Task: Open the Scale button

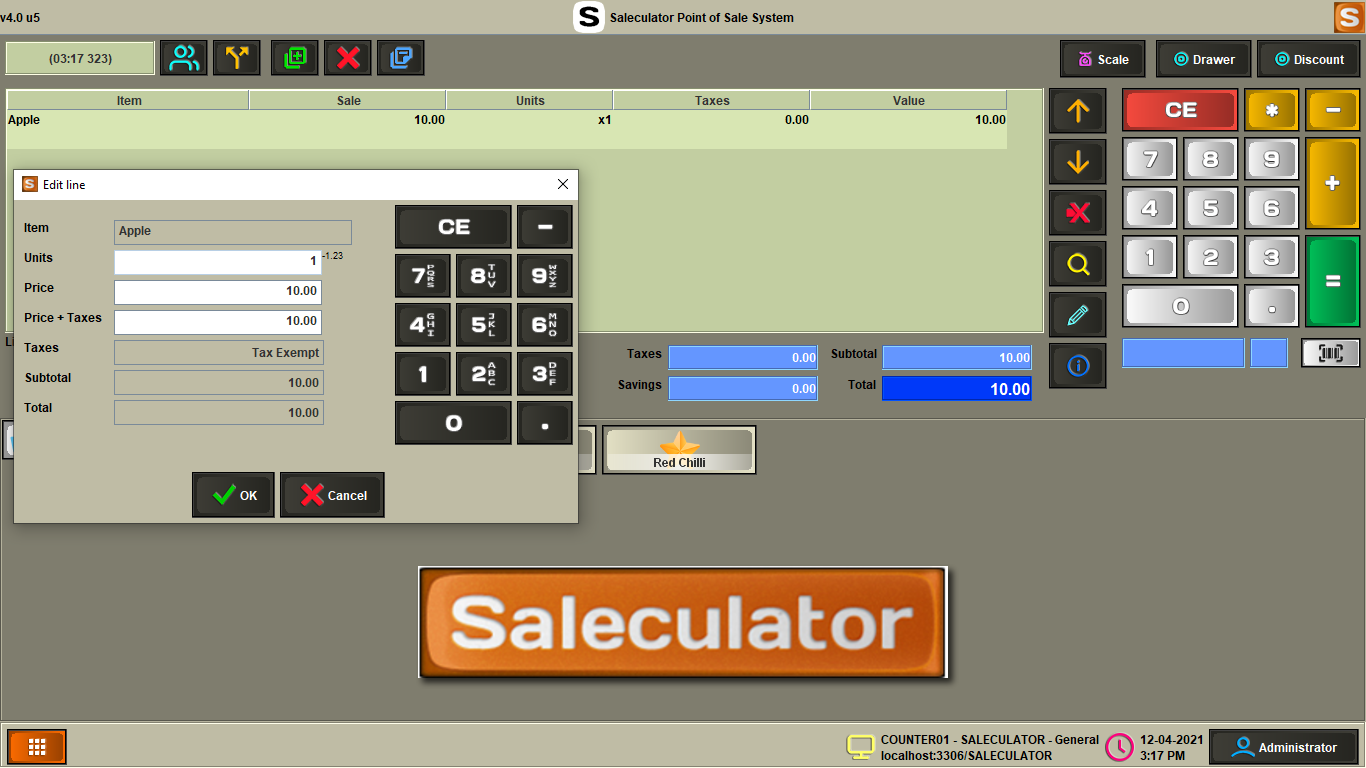Action: point(1103,59)
